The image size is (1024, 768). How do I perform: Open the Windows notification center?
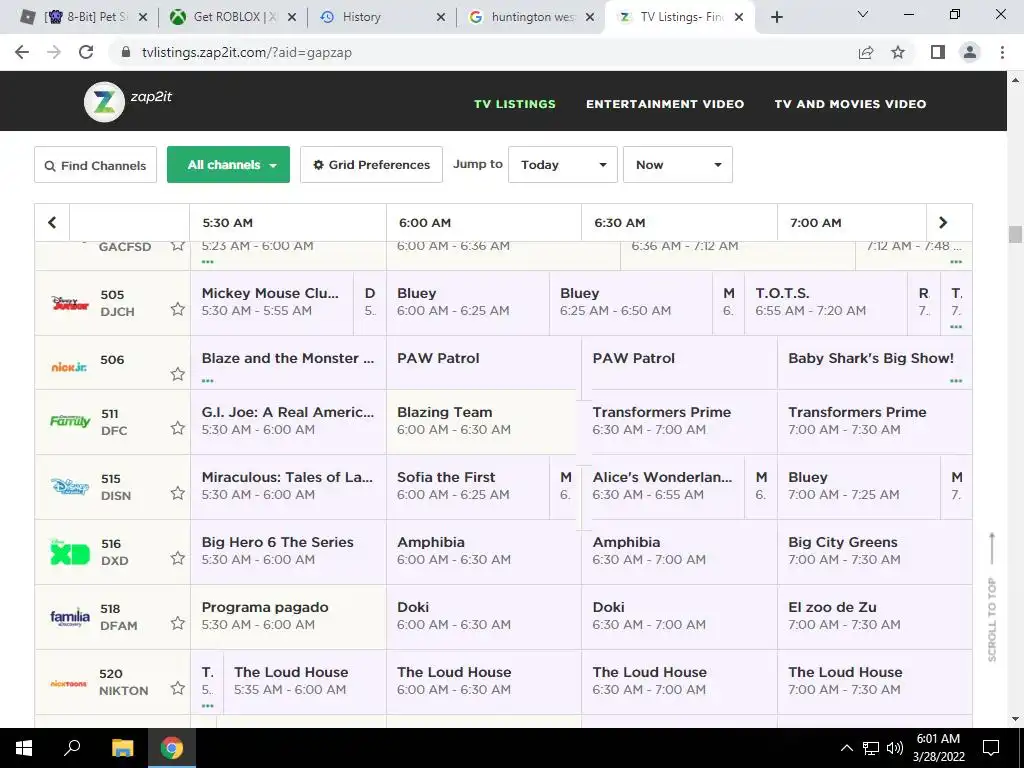tap(991, 748)
